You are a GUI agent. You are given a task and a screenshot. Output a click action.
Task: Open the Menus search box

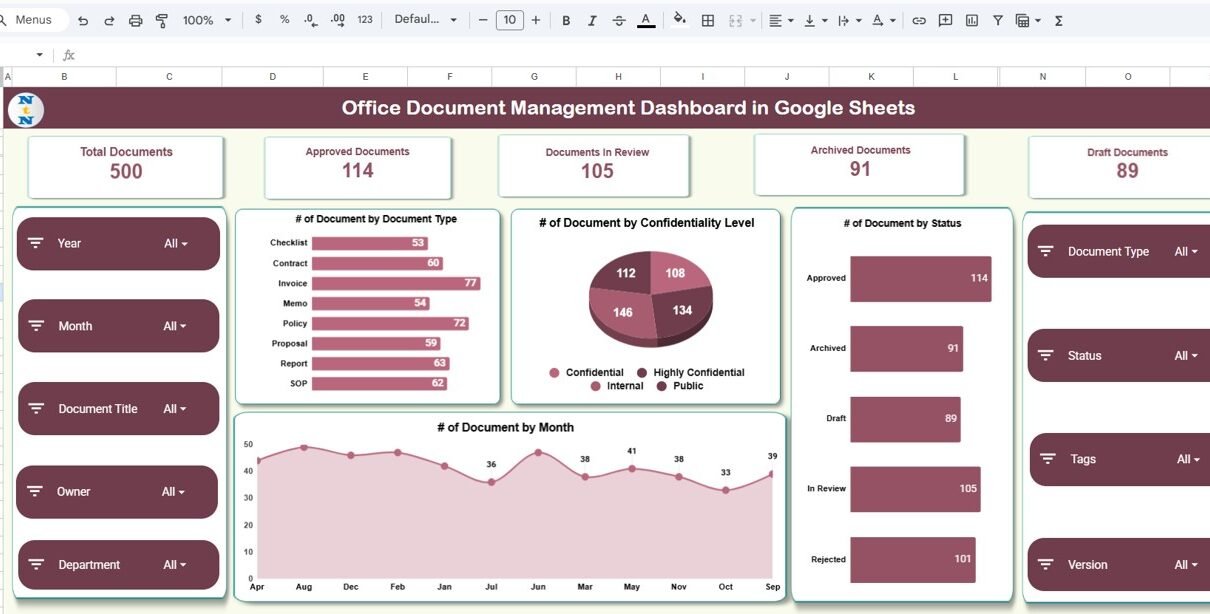tap(33, 20)
